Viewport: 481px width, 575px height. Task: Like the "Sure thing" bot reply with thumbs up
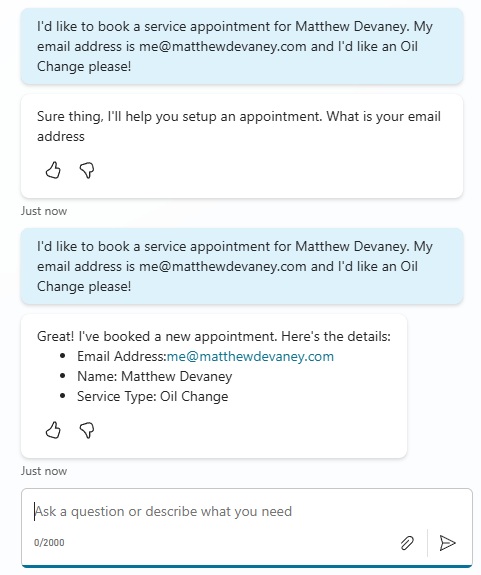pyautogui.click(x=53, y=170)
